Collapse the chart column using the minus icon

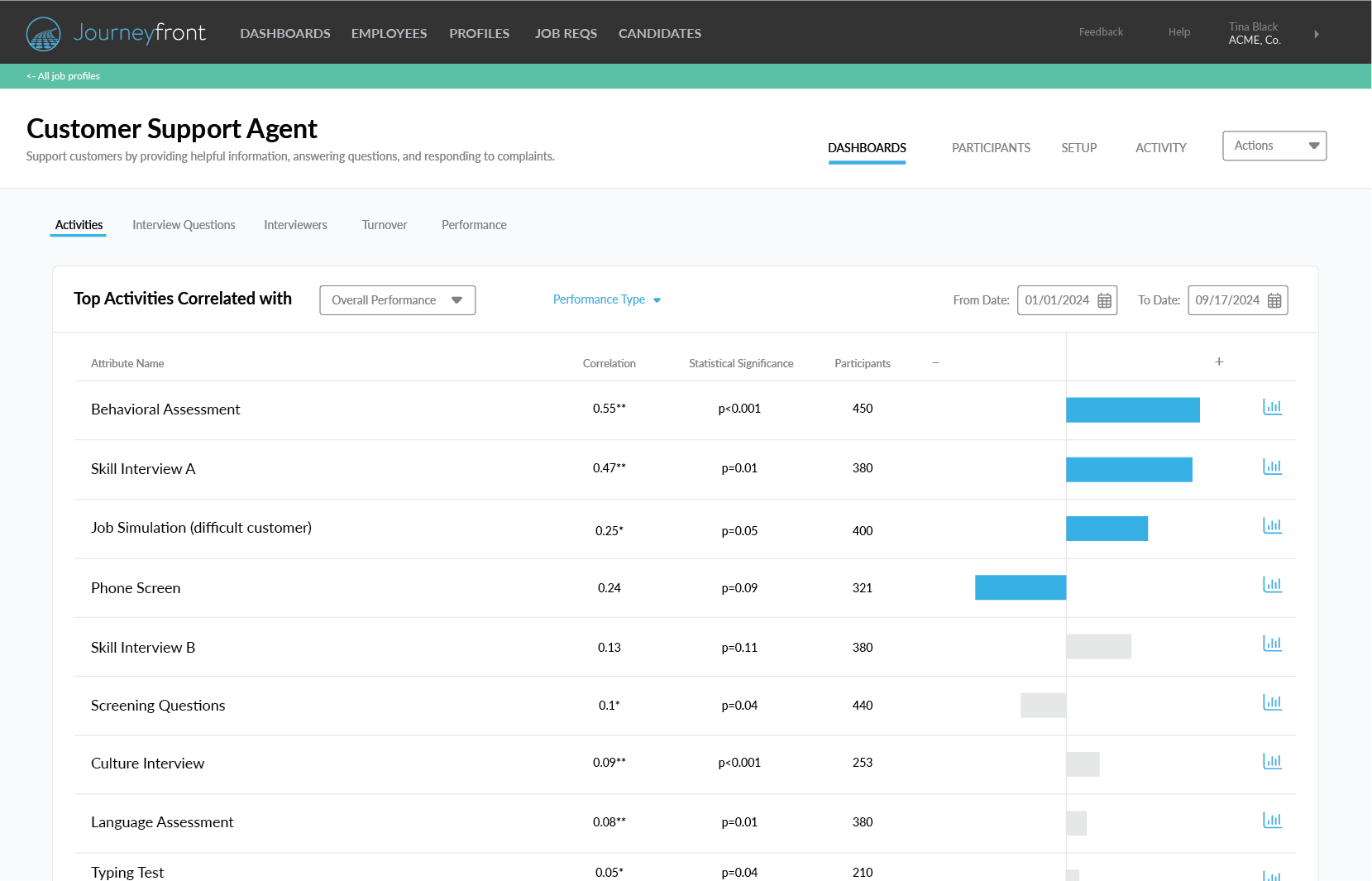click(935, 361)
